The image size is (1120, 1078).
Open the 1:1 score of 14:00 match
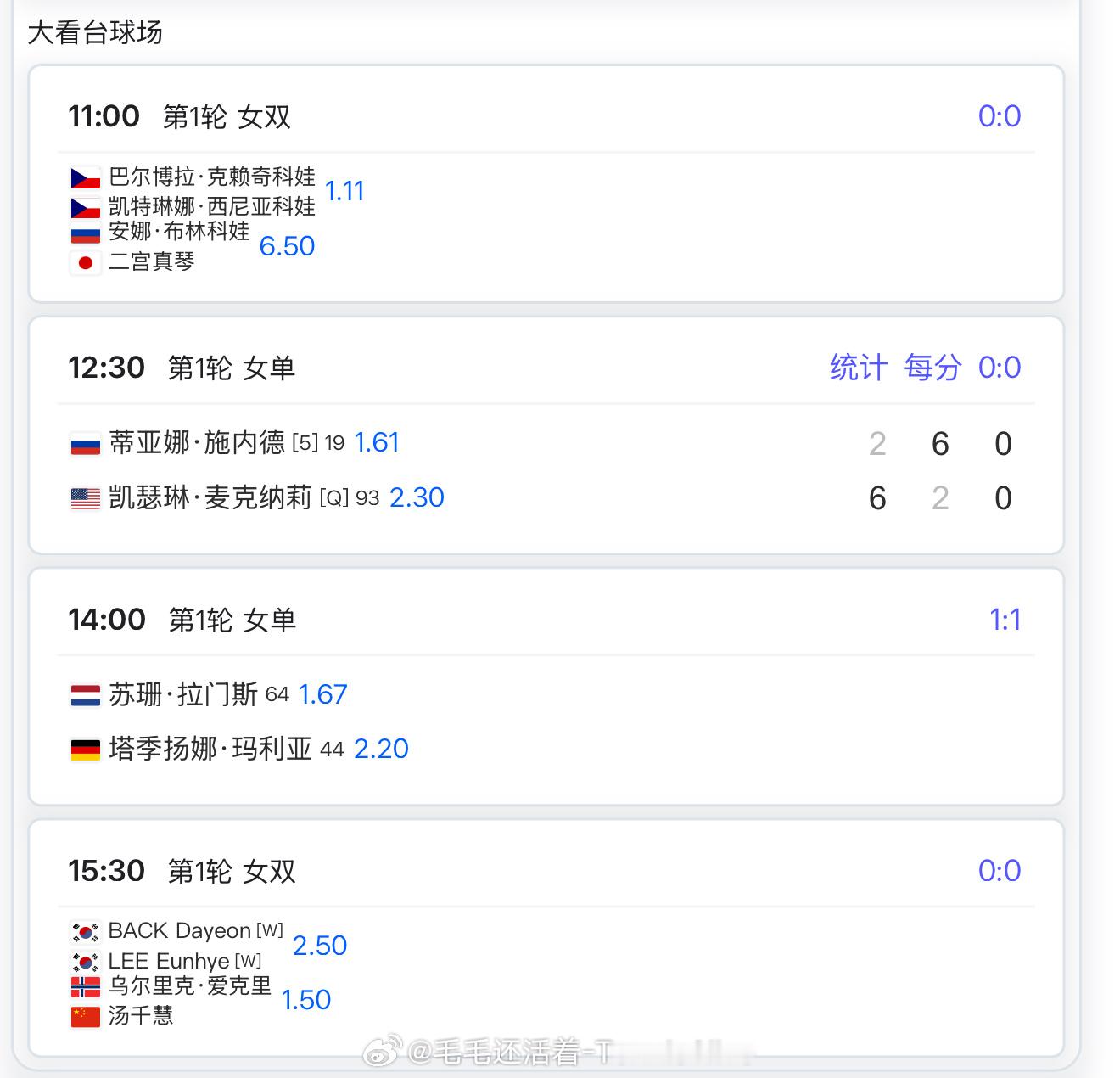[x=1005, y=620]
